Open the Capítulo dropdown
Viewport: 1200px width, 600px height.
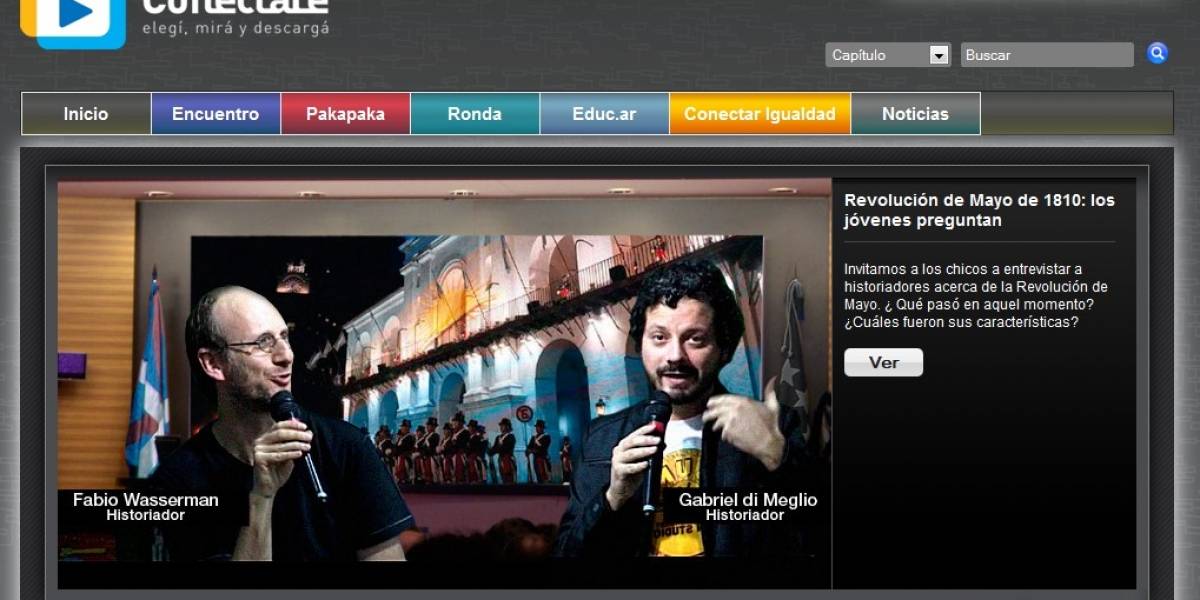(888, 55)
